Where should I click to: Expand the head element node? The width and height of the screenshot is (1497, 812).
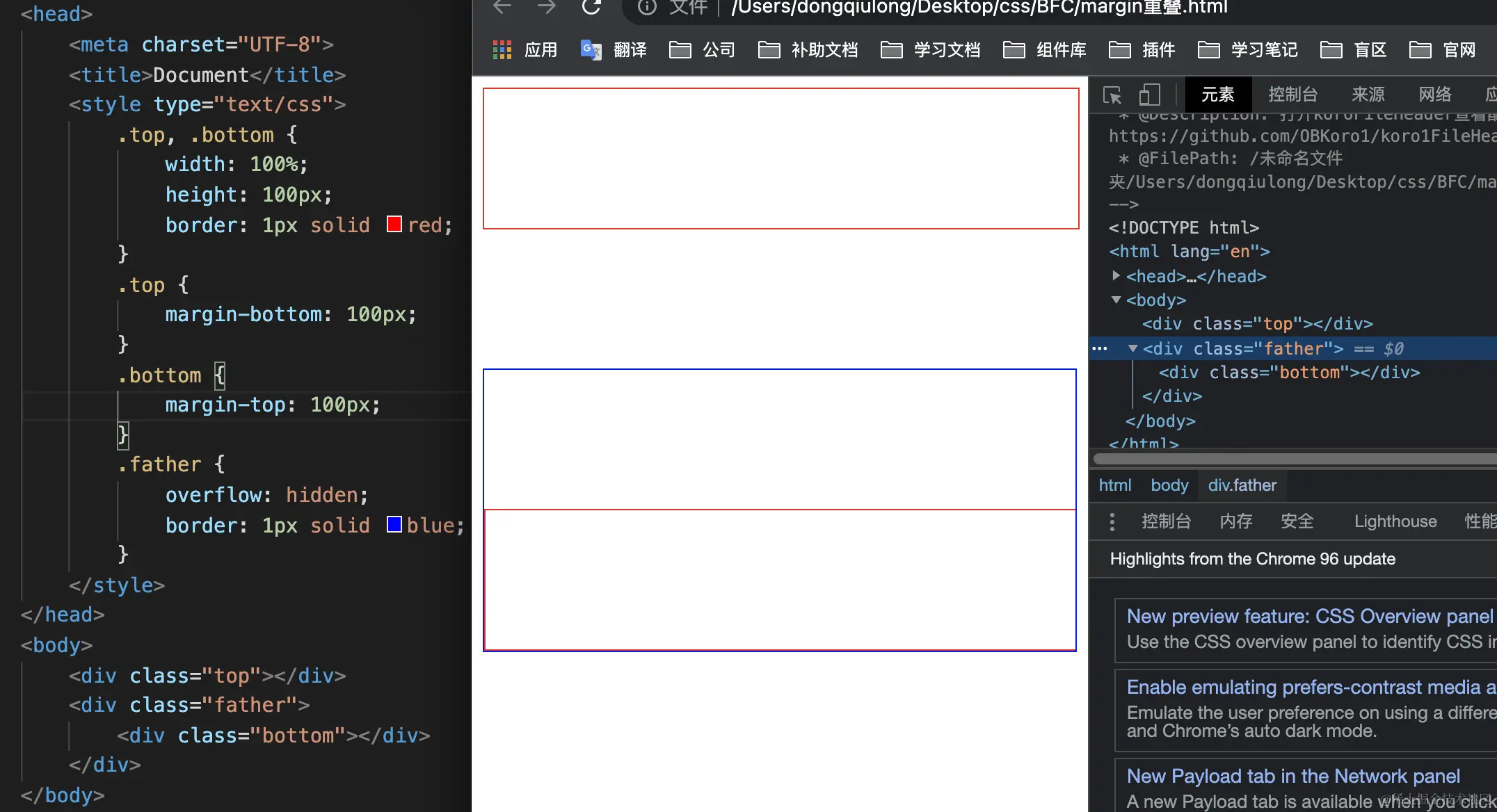(x=1116, y=276)
